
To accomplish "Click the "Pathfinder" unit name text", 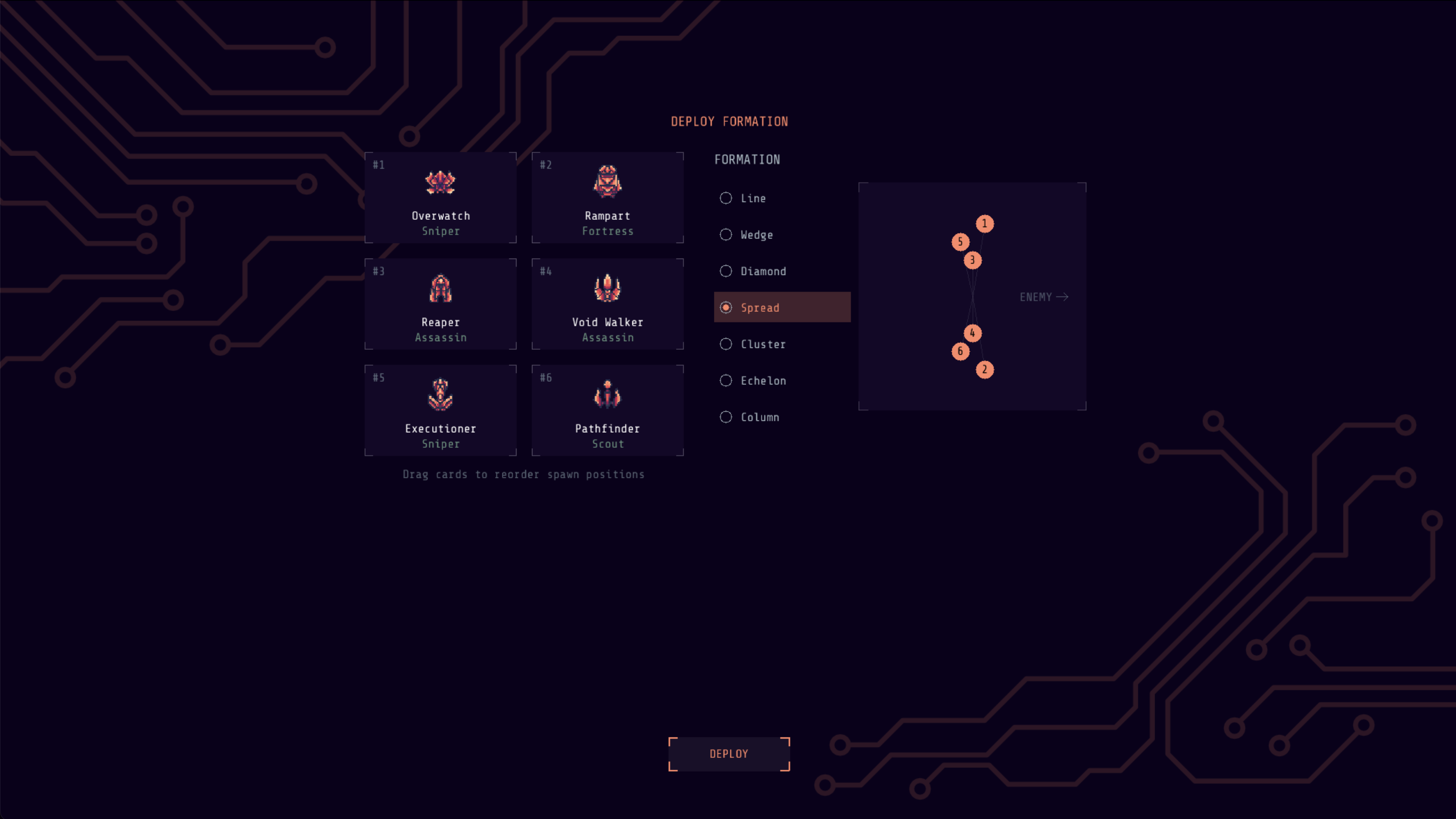I will pyautogui.click(x=608, y=429).
